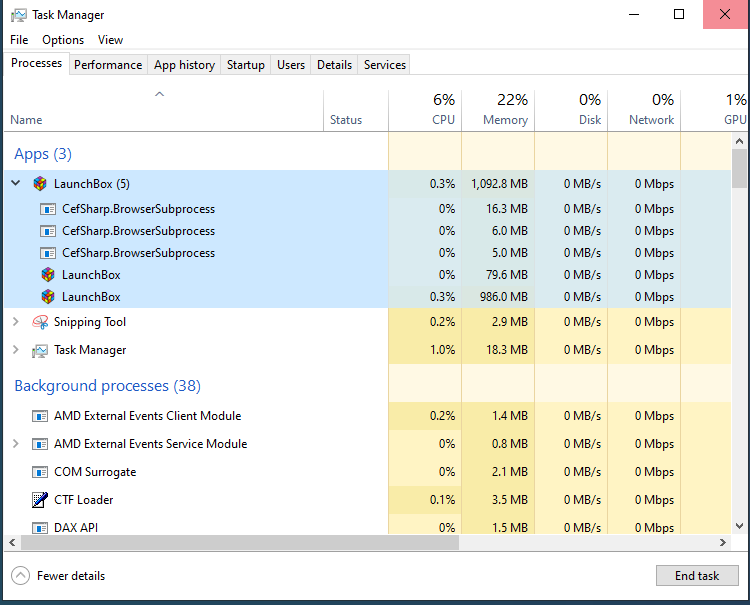Screen dimensions: 750x605
Task: Click the icon of the 79.6 MB LaunchBox process
Action: tap(48, 275)
